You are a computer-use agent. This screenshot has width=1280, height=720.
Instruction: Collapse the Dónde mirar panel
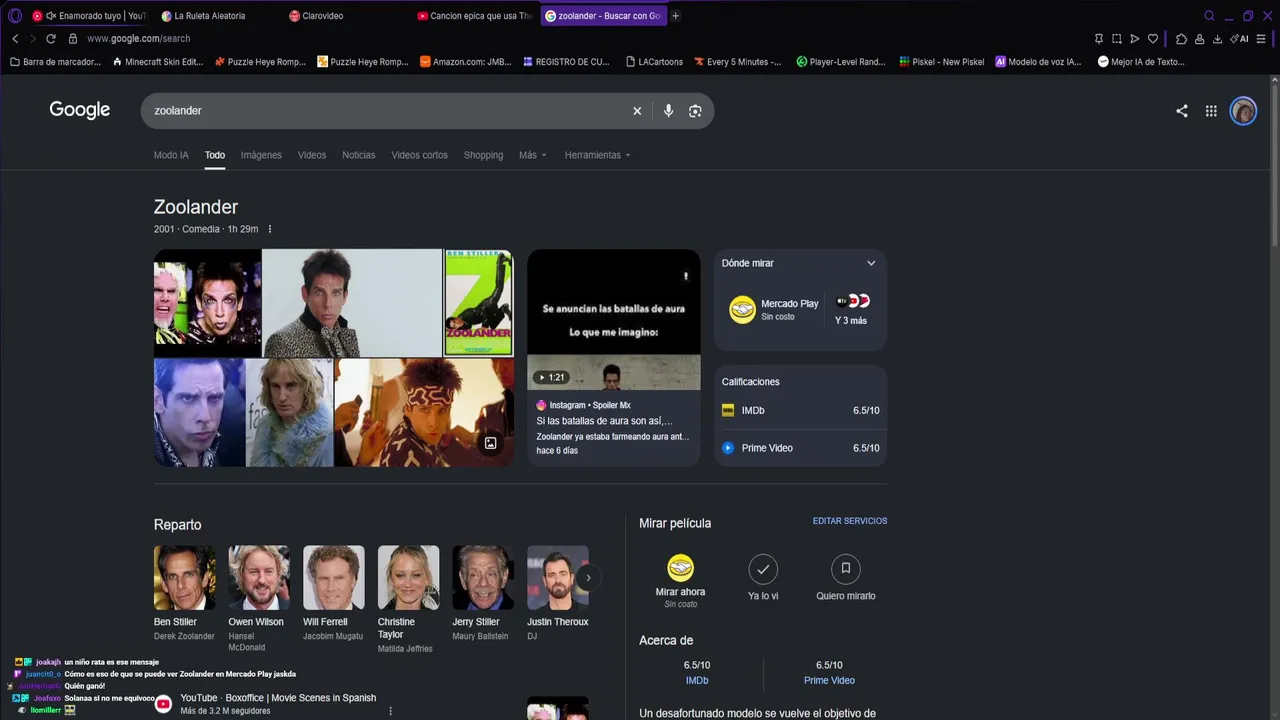tap(871, 263)
